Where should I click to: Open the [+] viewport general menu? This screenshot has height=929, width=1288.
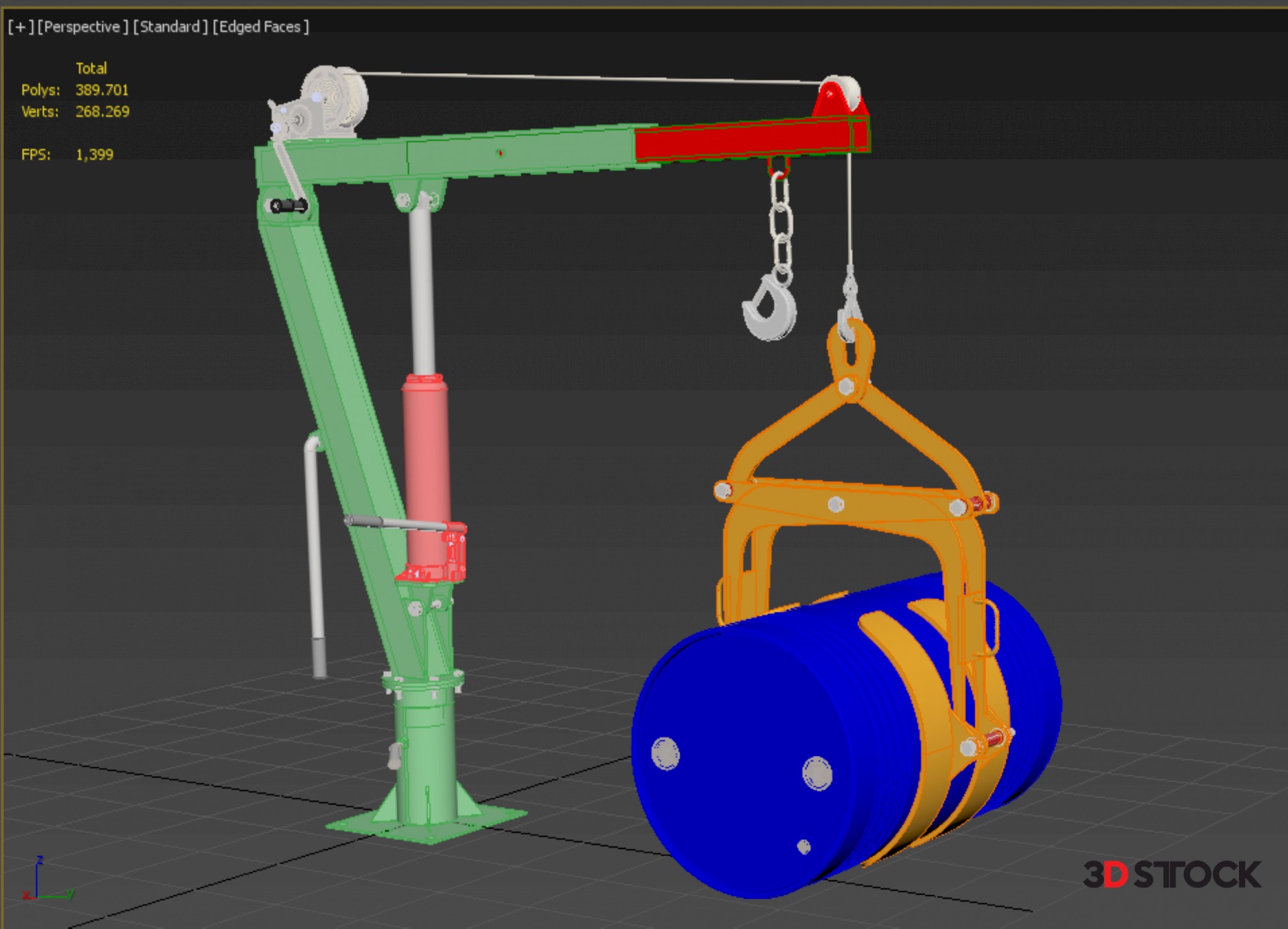tap(20, 27)
